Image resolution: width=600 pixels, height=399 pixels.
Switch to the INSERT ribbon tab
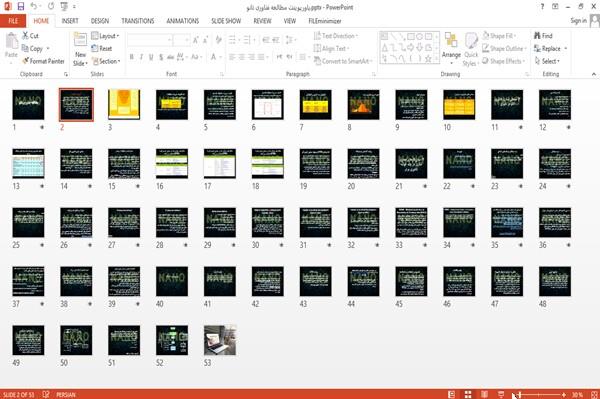[70, 21]
